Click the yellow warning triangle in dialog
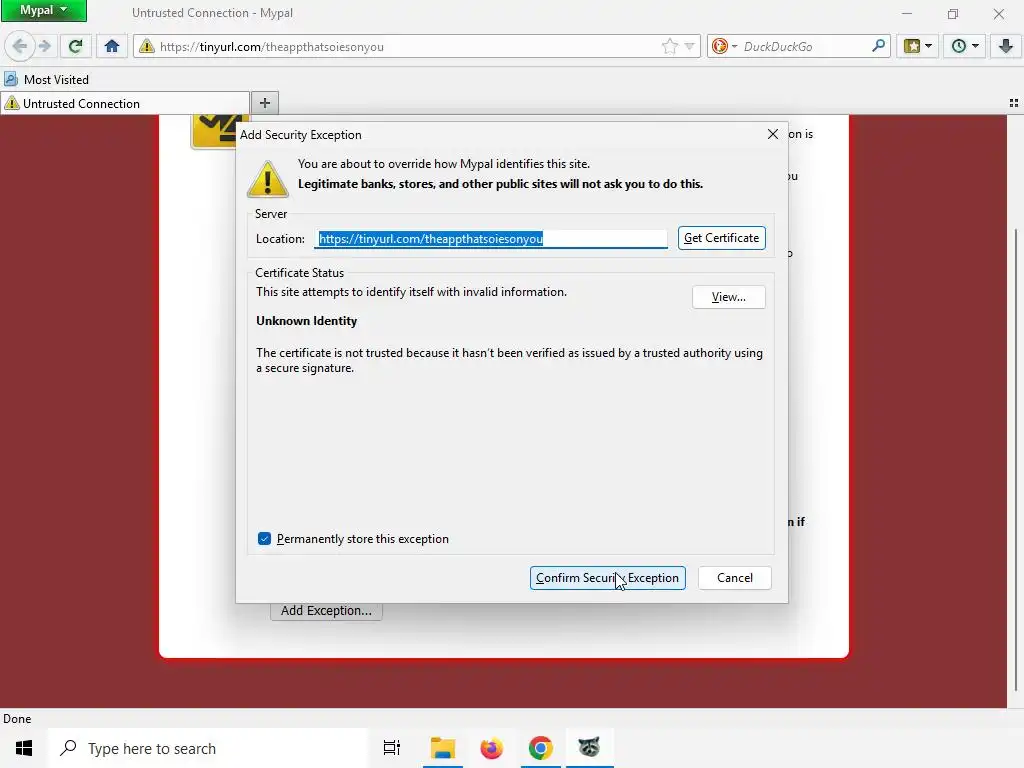This screenshot has width=1024, height=768. point(268,179)
